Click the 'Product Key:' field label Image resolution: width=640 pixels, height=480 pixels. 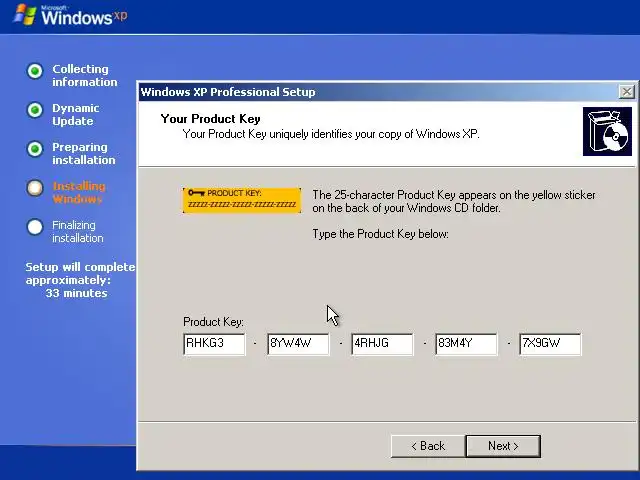coord(213,322)
